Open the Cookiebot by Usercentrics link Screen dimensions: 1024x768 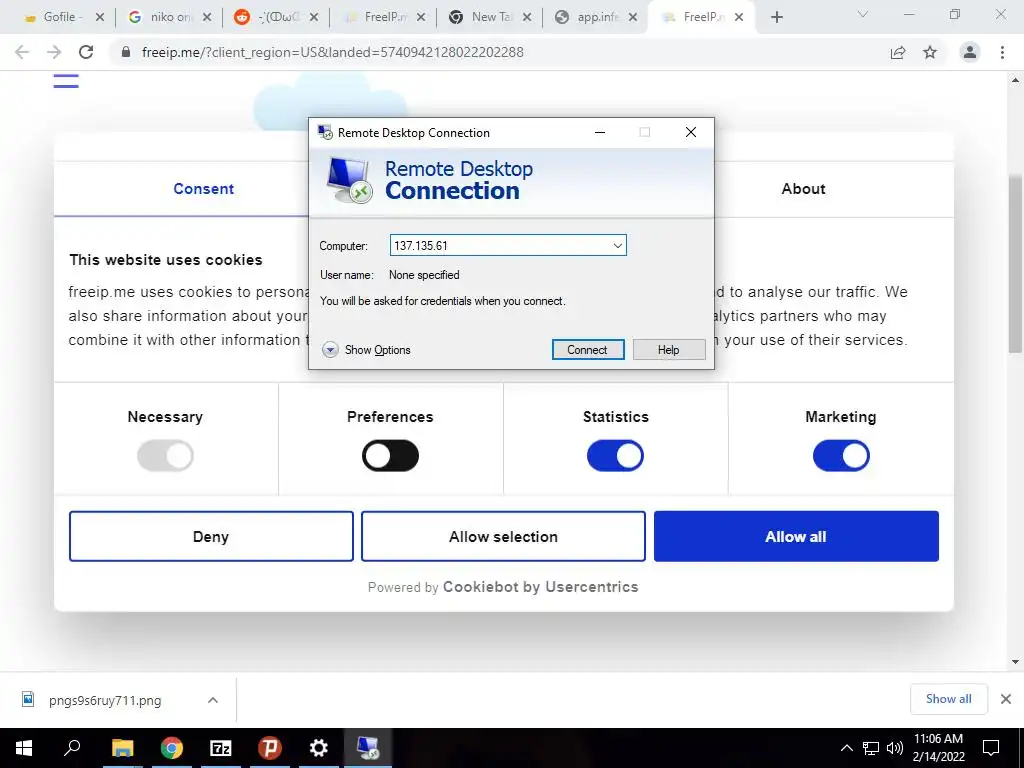(540, 586)
